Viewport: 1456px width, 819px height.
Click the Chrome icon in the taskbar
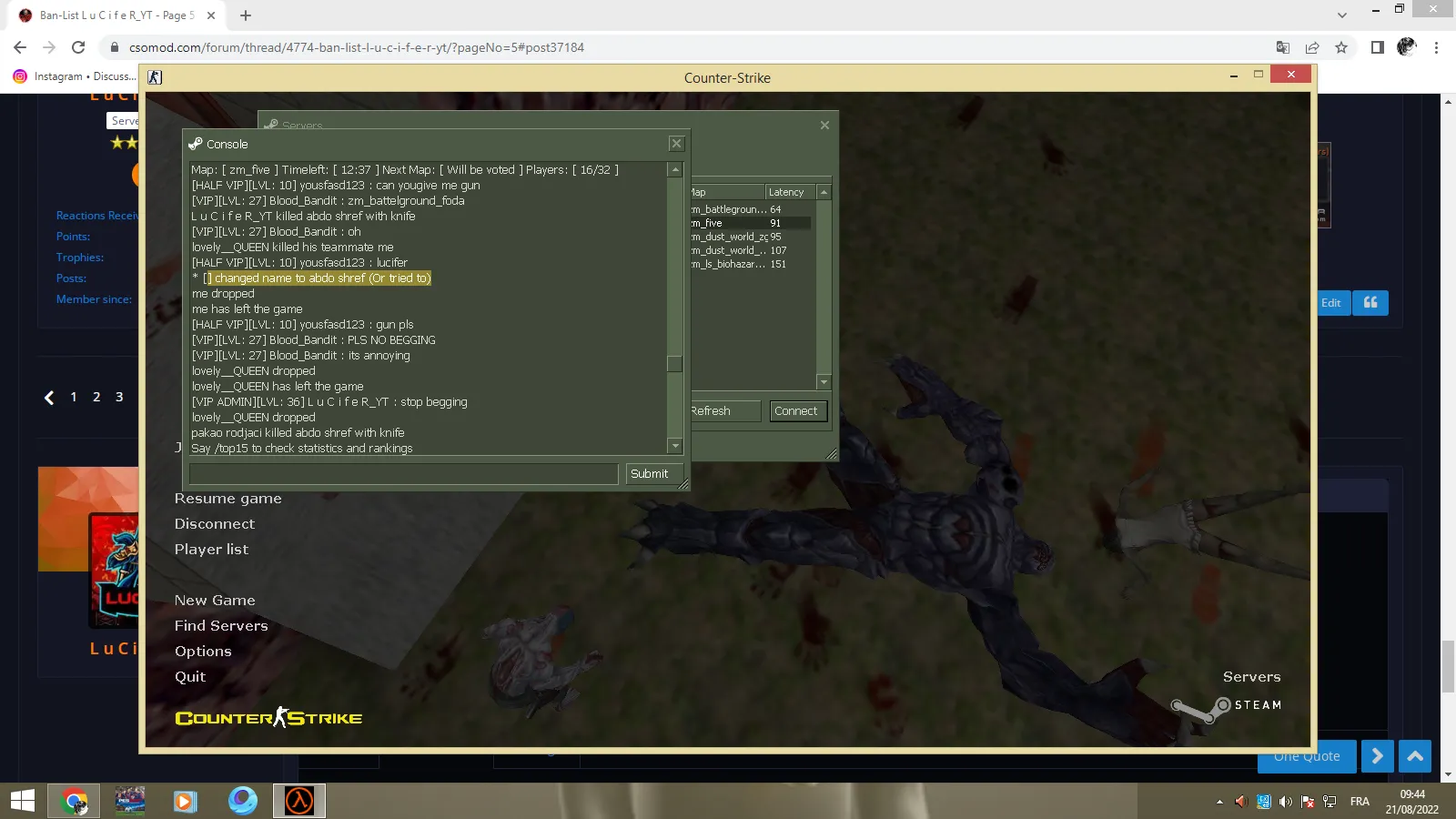[x=75, y=801]
